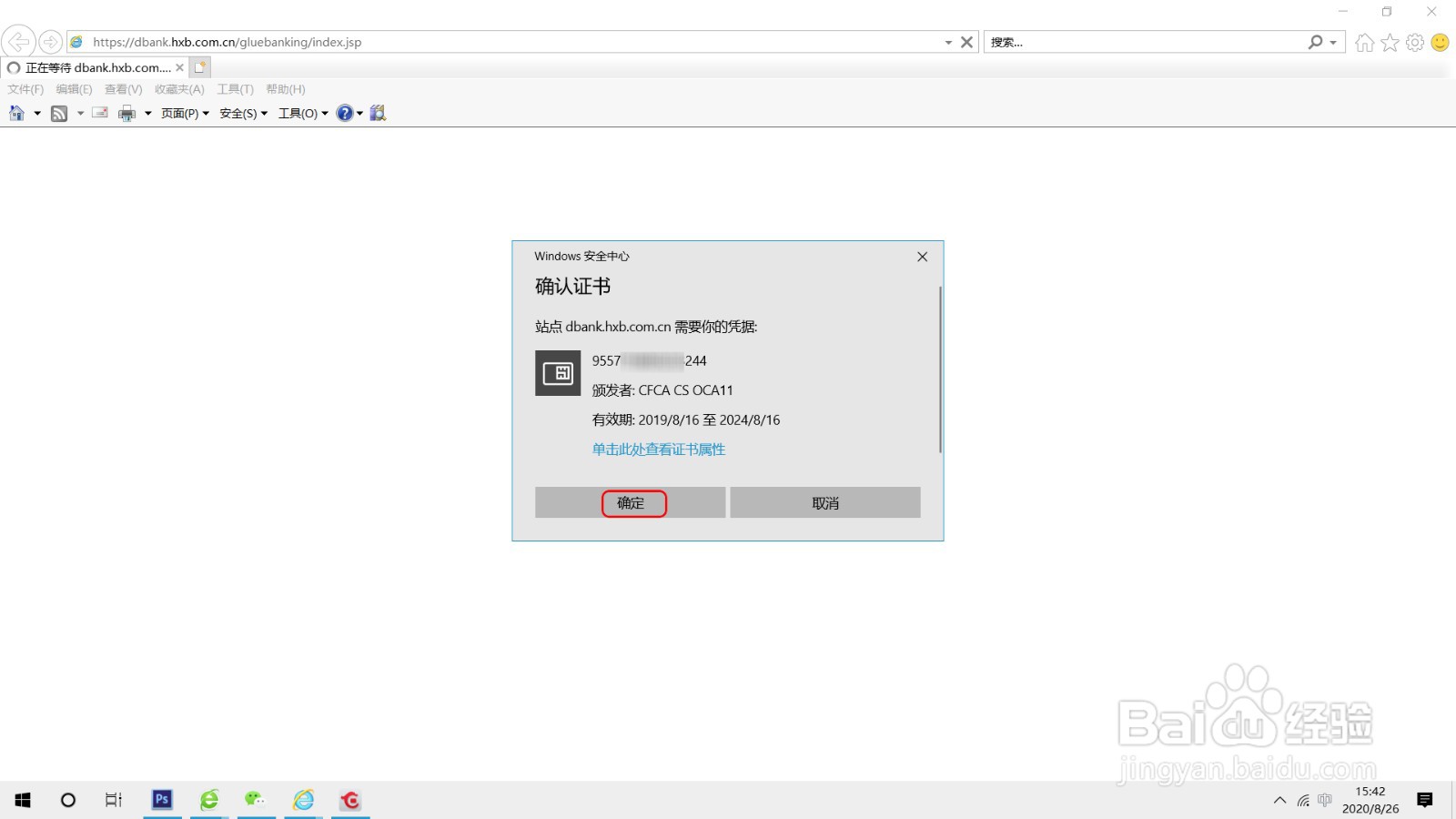The height and width of the screenshot is (819, 1456).
Task: Open the 安全(S) dropdown menu
Action: coord(243,113)
